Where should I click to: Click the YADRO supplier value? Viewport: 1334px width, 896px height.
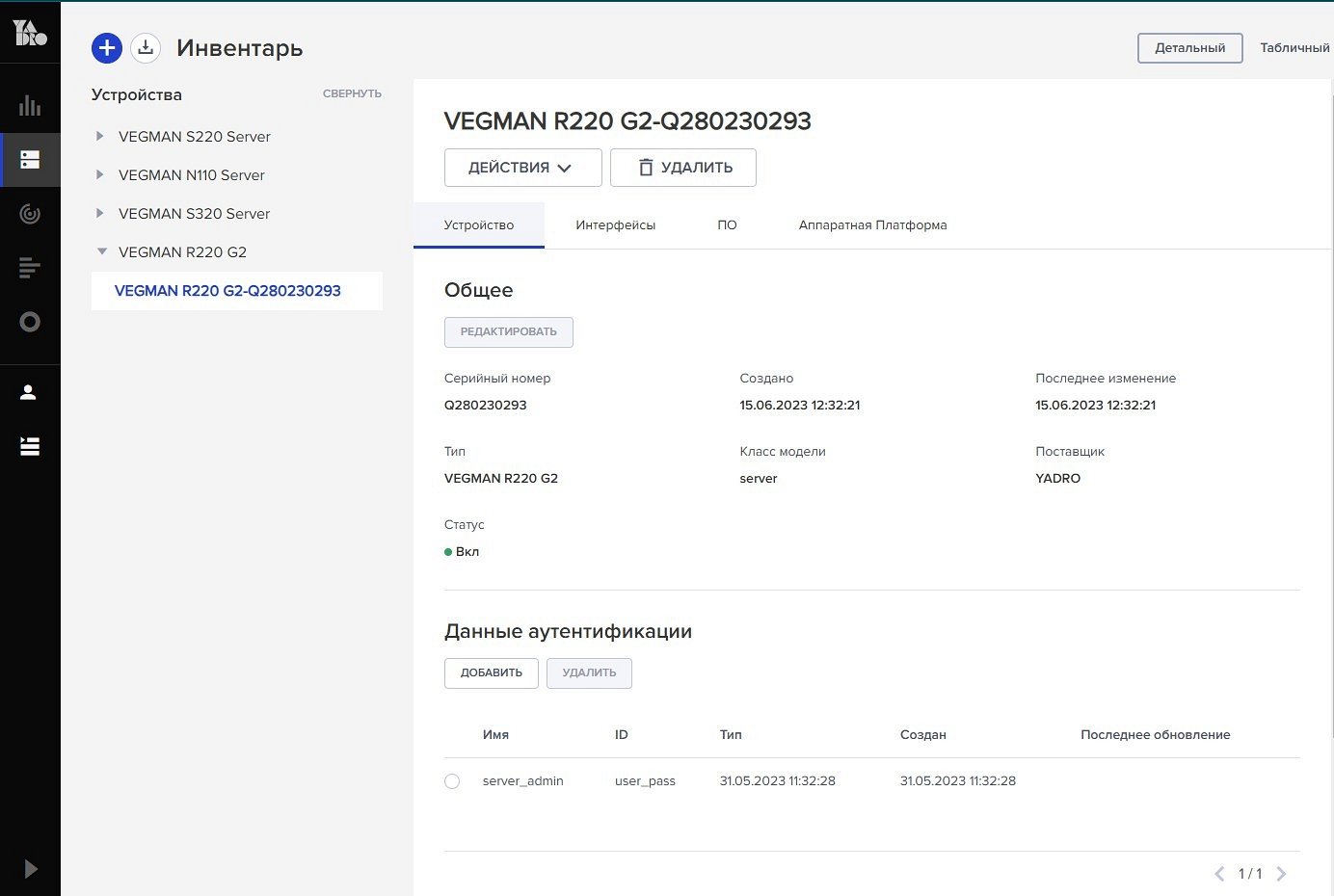click(x=1058, y=479)
